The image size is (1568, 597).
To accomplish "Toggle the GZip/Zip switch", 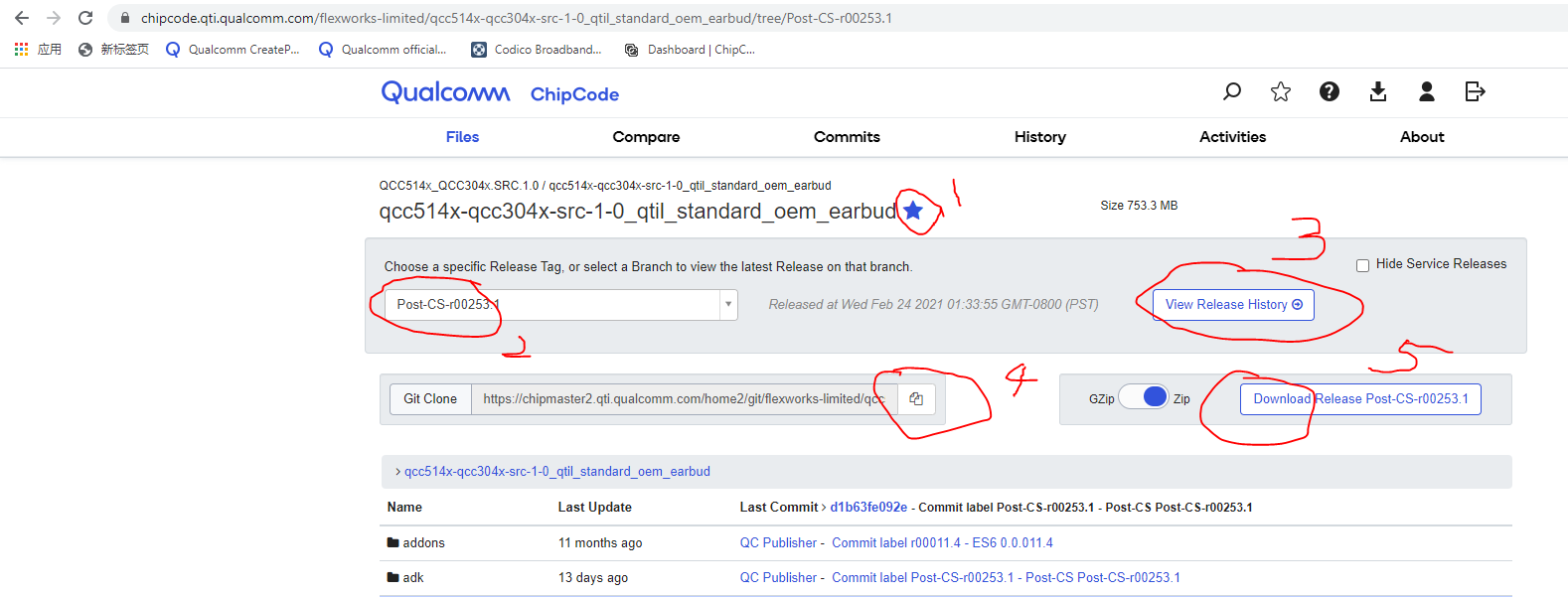I will pyautogui.click(x=1144, y=397).
